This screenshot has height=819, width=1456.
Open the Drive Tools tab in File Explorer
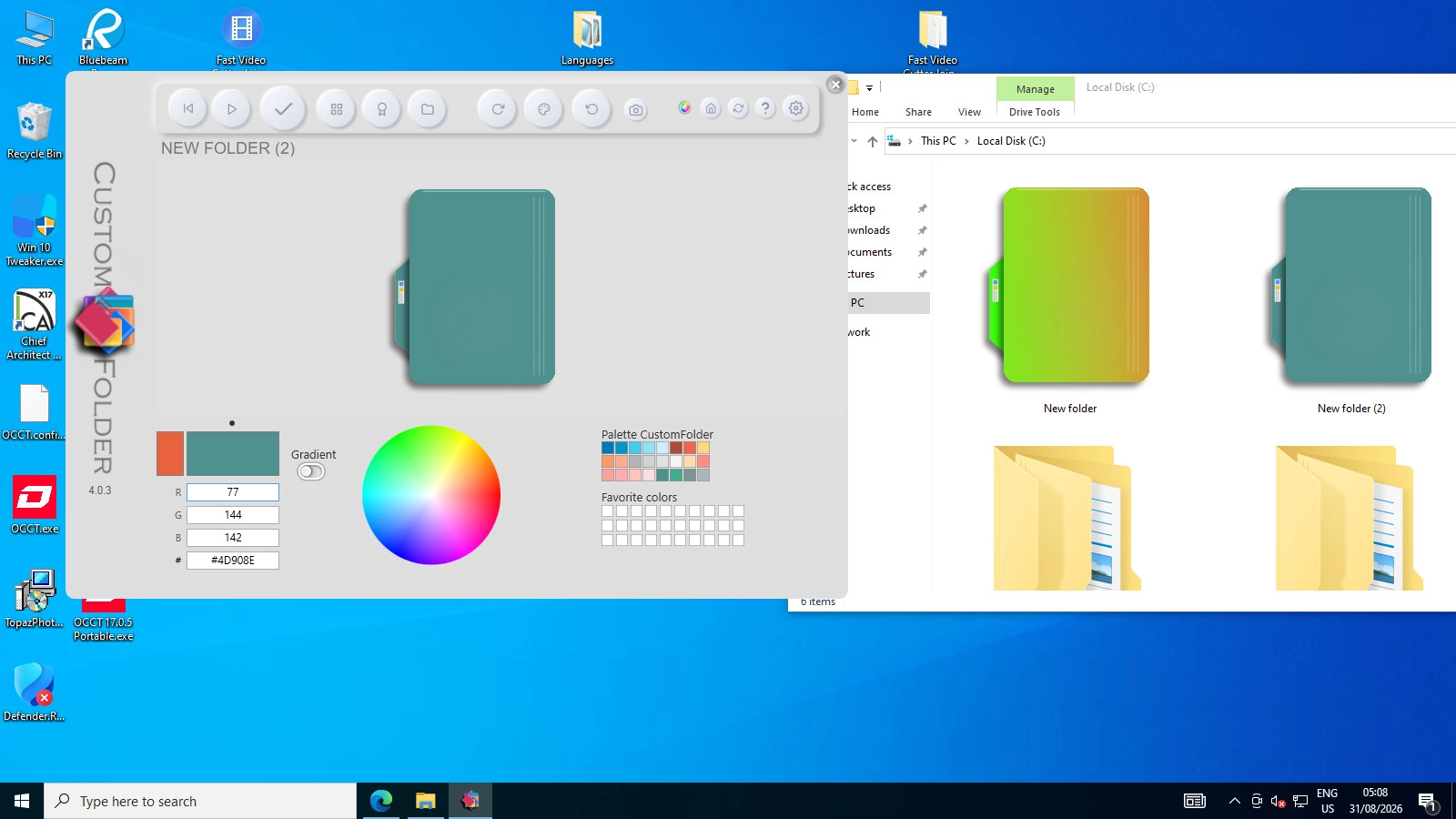point(1035,112)
